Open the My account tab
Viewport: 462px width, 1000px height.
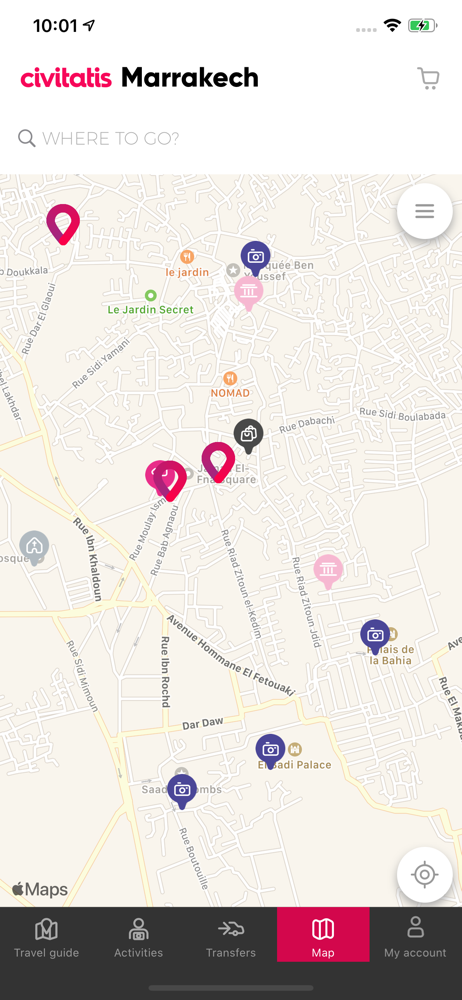click(x=415, y=939)
